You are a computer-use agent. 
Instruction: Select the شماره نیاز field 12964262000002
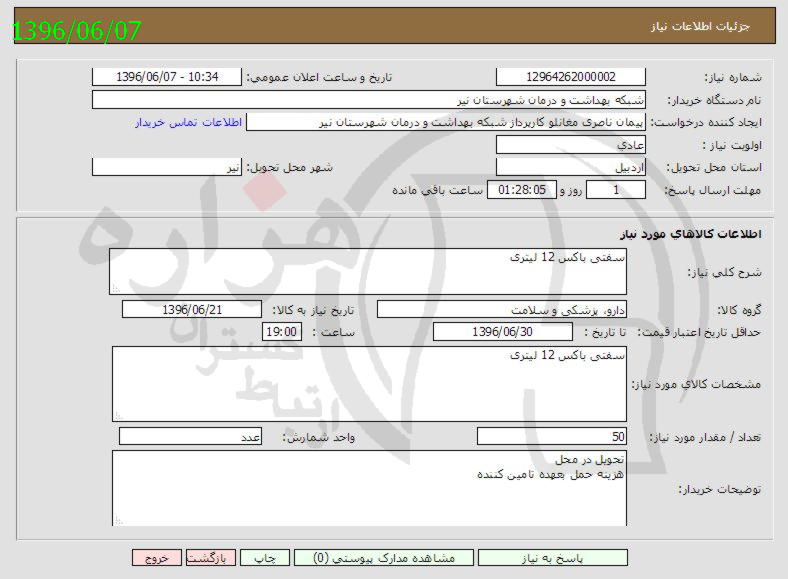point(570,77)
